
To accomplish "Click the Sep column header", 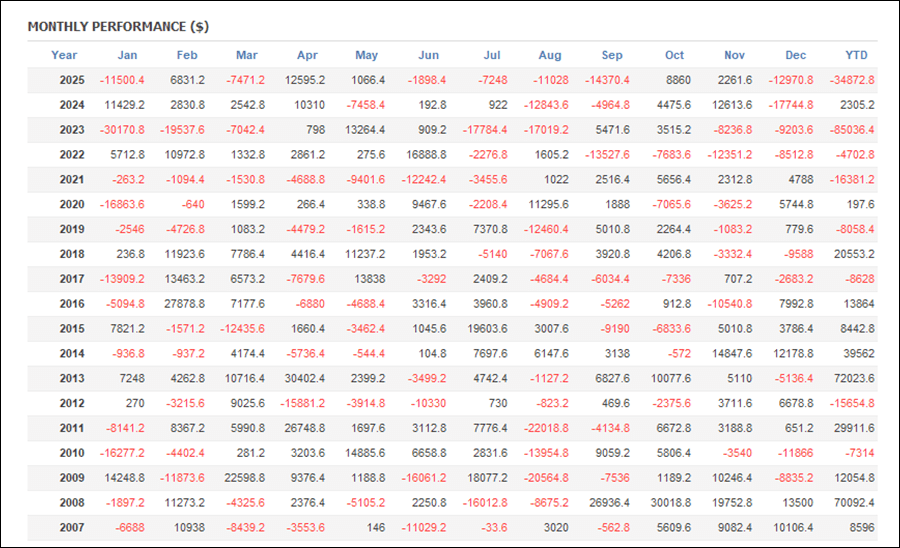I will click(x=612, y=55).
